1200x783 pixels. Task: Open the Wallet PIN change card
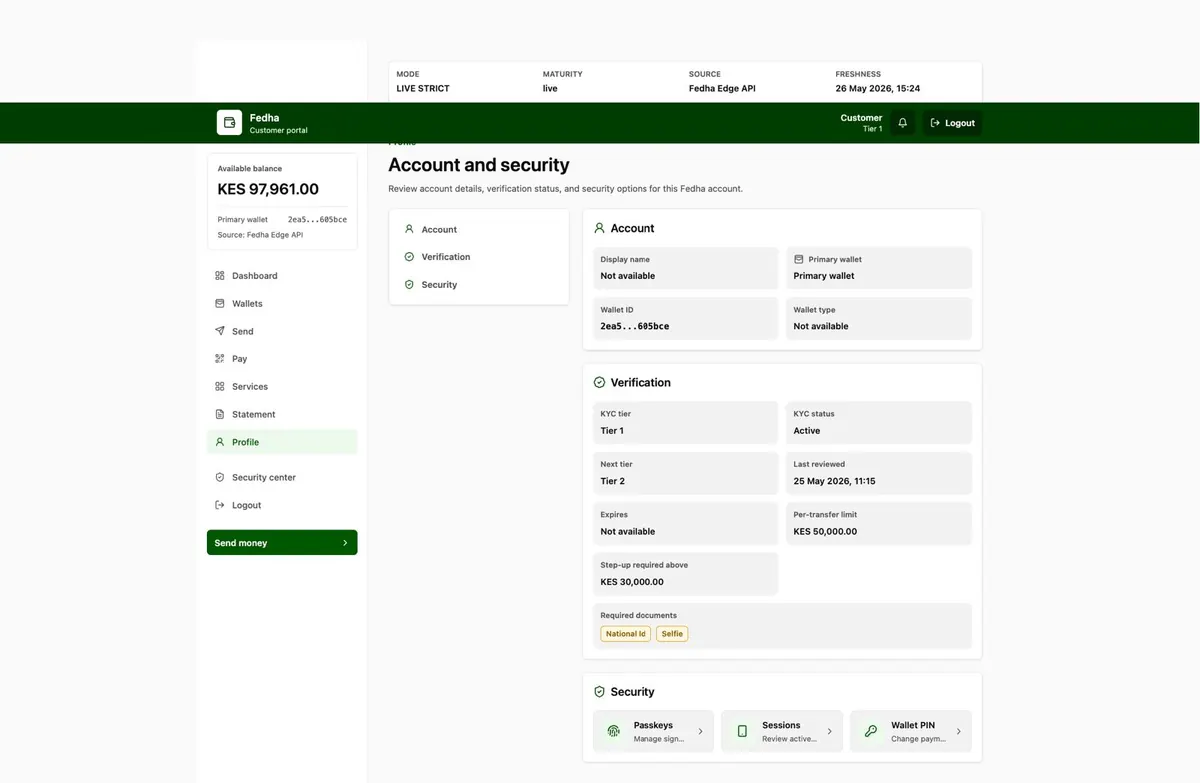[911, 731]
